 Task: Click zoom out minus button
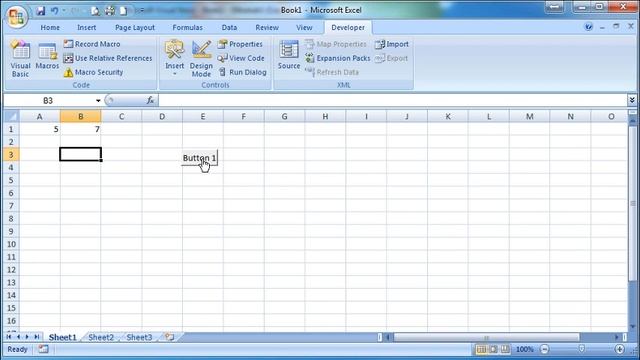544,349
